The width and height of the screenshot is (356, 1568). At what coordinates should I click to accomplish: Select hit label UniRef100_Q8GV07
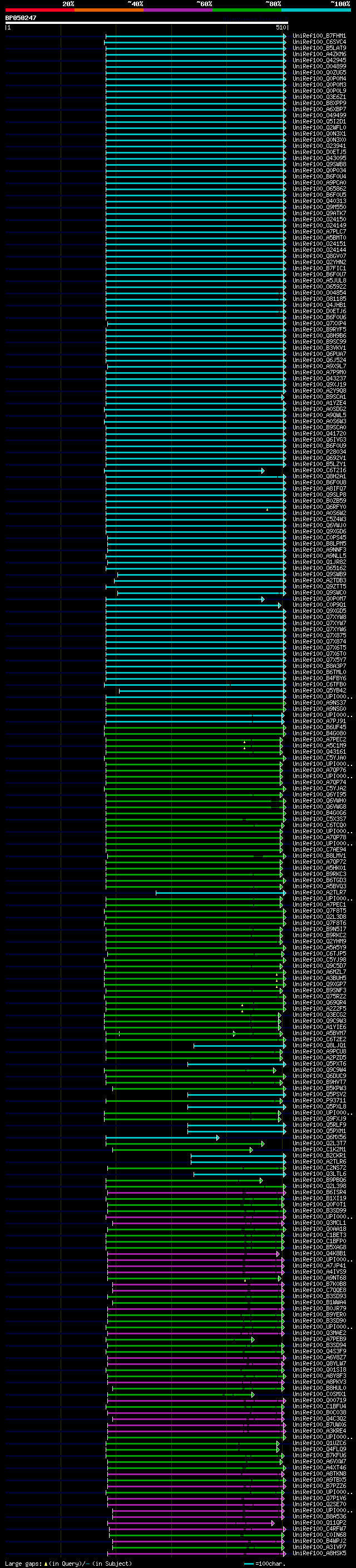pyautogui.click(x=319, y=256)
